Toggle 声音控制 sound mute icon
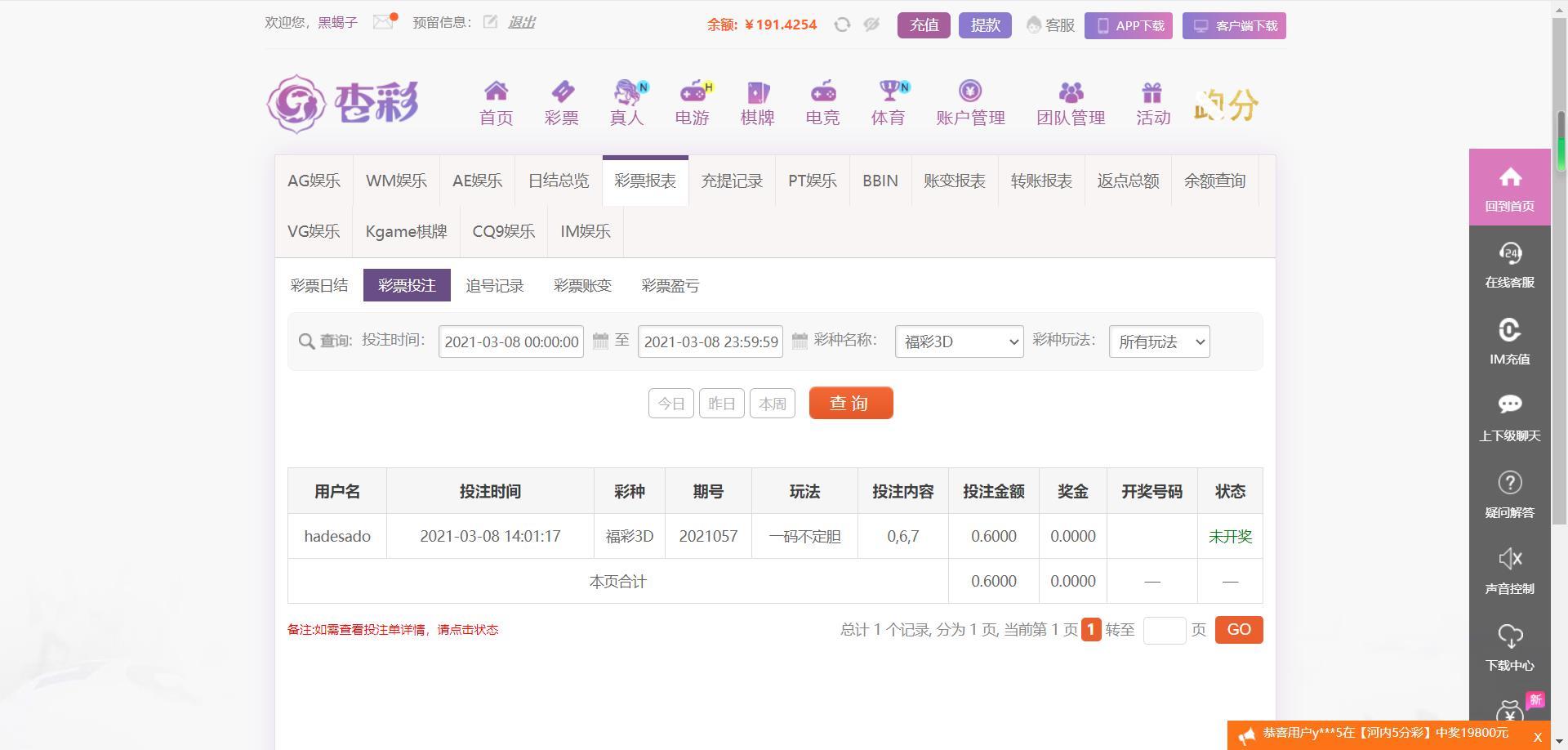1568x750 pixels. [x=1510, y=559]
